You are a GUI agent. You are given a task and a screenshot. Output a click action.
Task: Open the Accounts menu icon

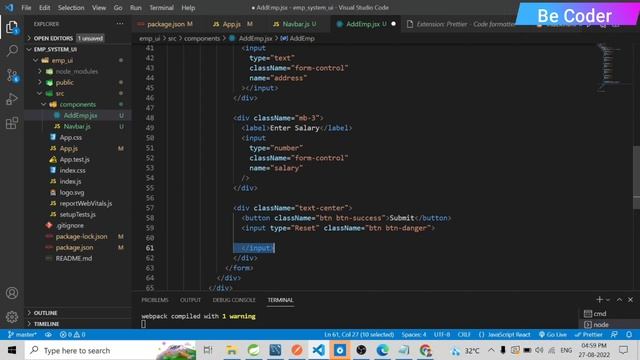12,293
